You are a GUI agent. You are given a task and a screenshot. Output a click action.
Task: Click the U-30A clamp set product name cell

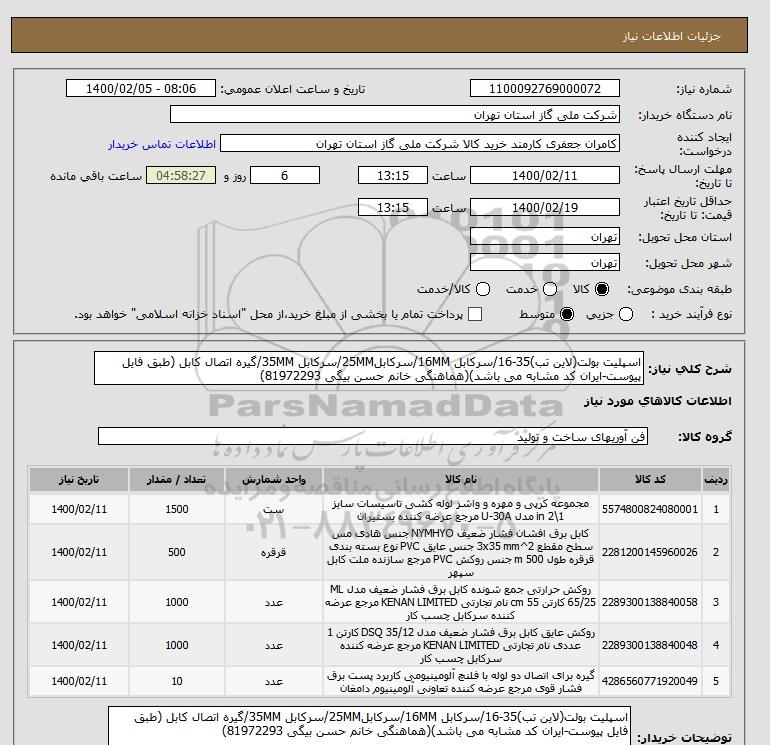pyautogui.click(x=461, y=510)
